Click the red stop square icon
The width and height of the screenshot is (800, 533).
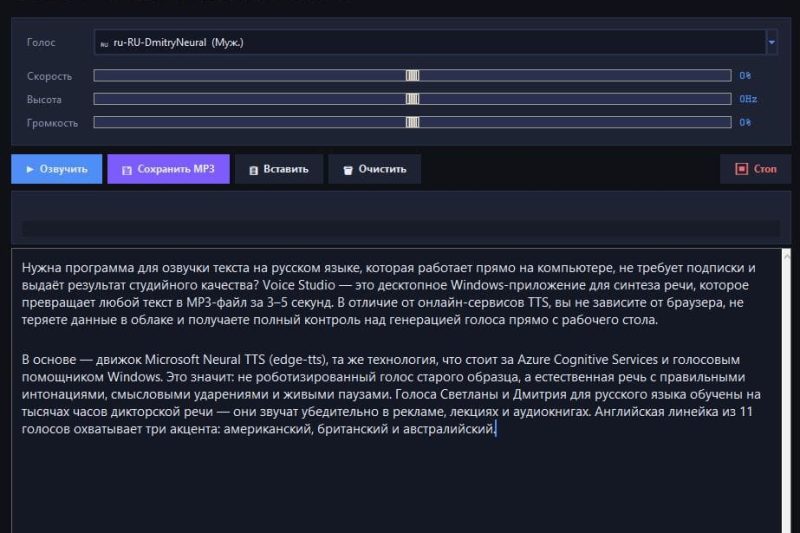pos(741,169)
